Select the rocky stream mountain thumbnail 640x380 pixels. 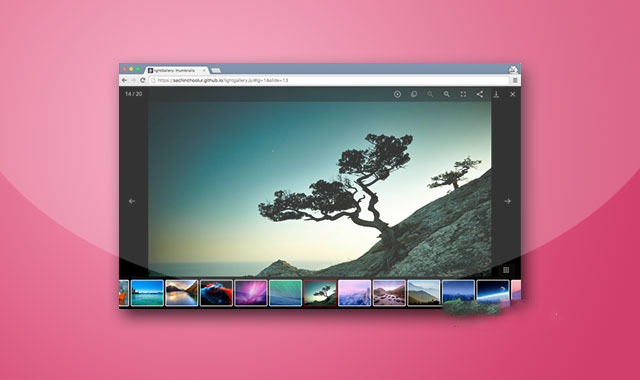pyautogui.click(x=389, y=293)
